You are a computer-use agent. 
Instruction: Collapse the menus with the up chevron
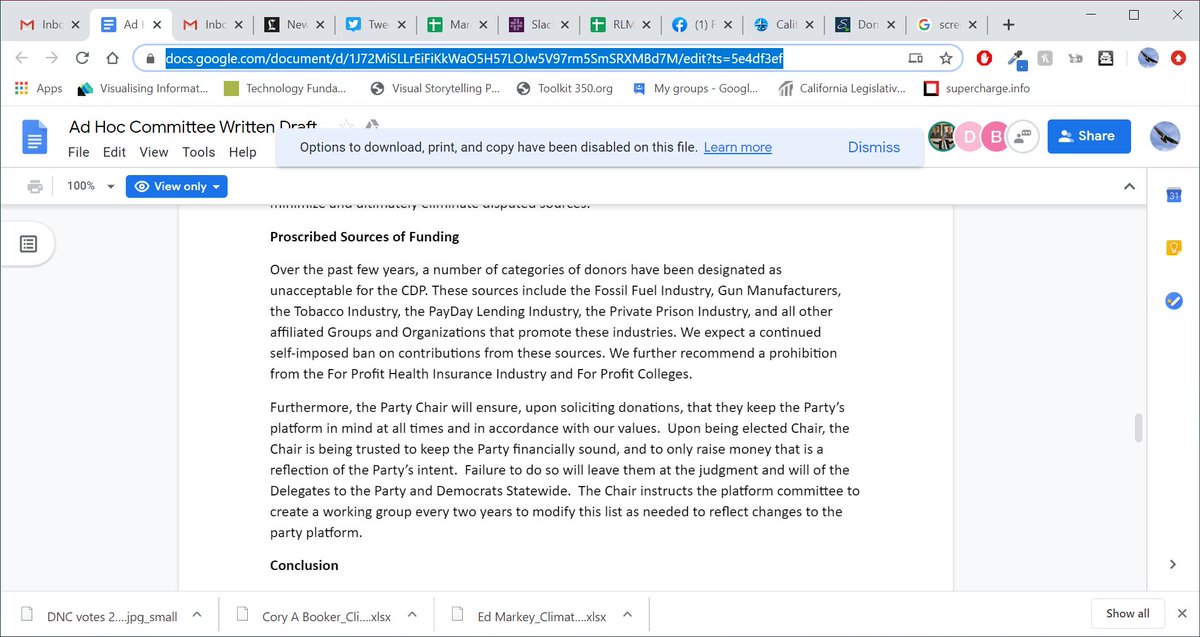click(x=1129, y=186)
